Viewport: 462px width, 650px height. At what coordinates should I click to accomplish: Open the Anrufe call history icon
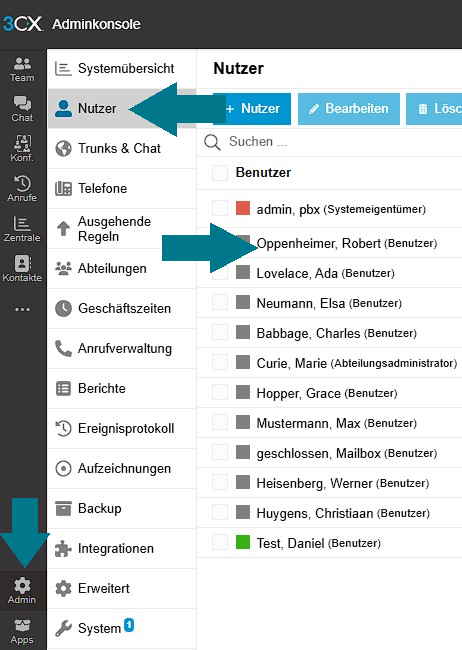click(22, 189)
